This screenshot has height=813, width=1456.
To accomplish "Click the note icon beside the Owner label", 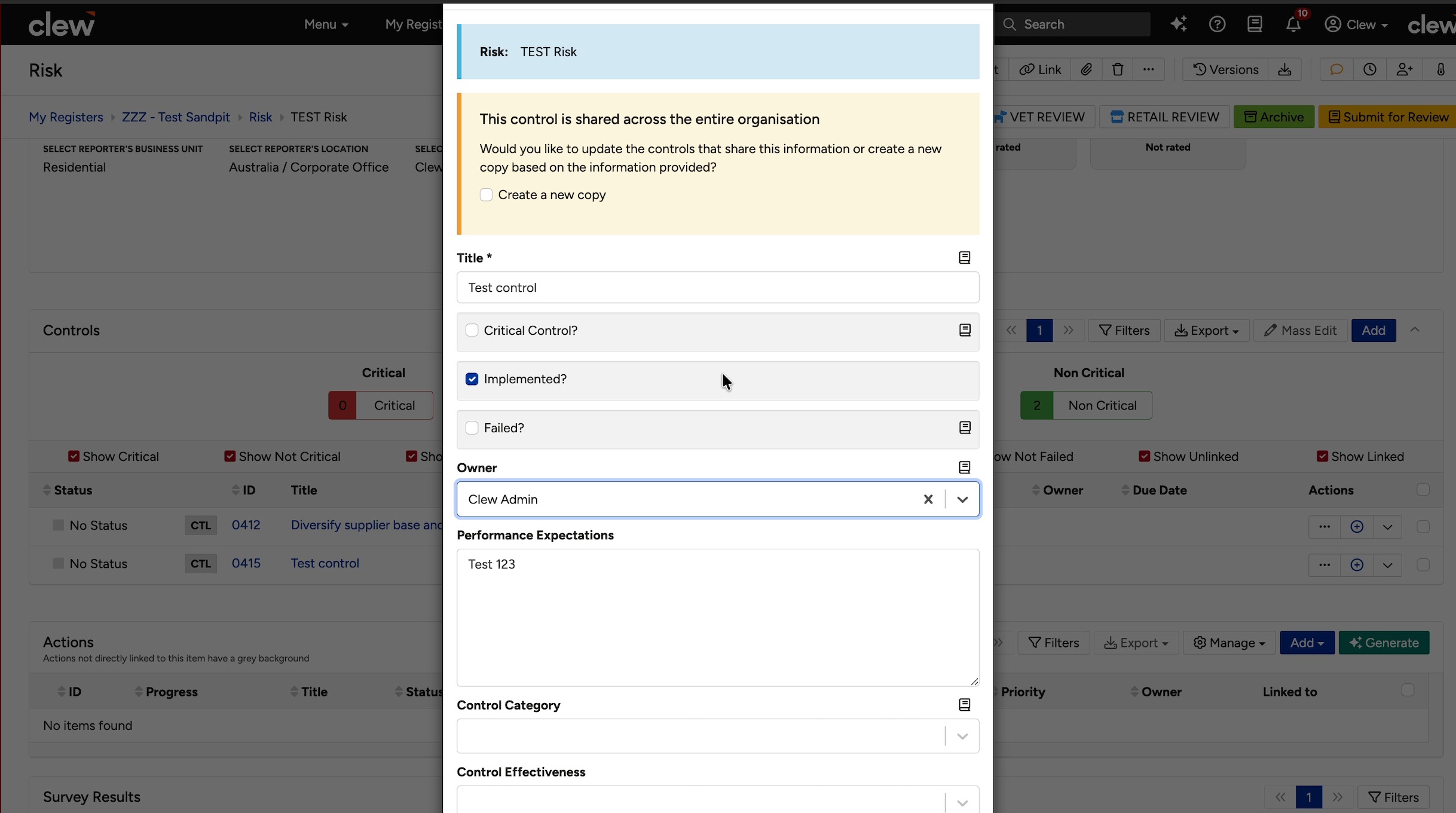I will coord(965,467).
